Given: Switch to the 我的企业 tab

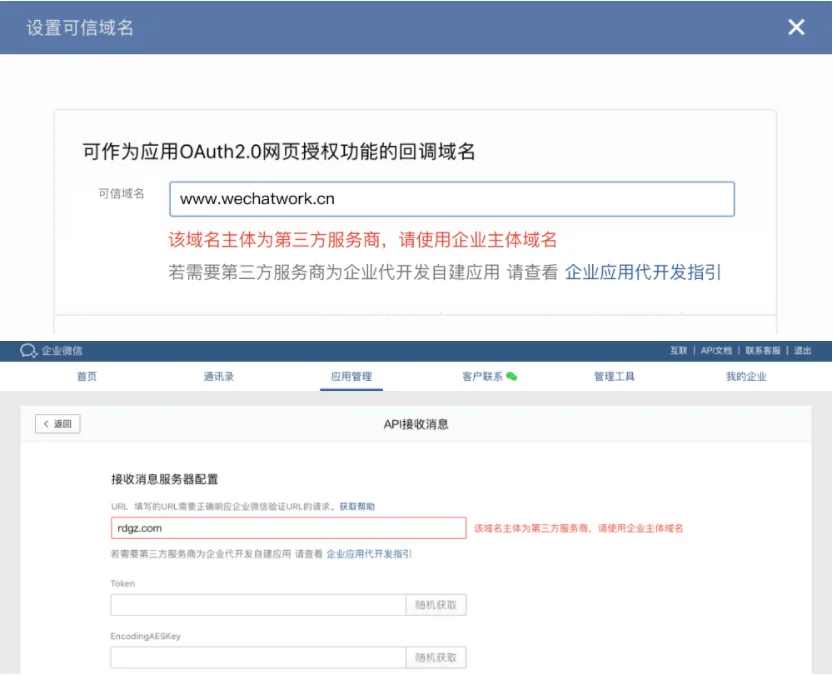Looking at the screenshot, I should (746, 377).
